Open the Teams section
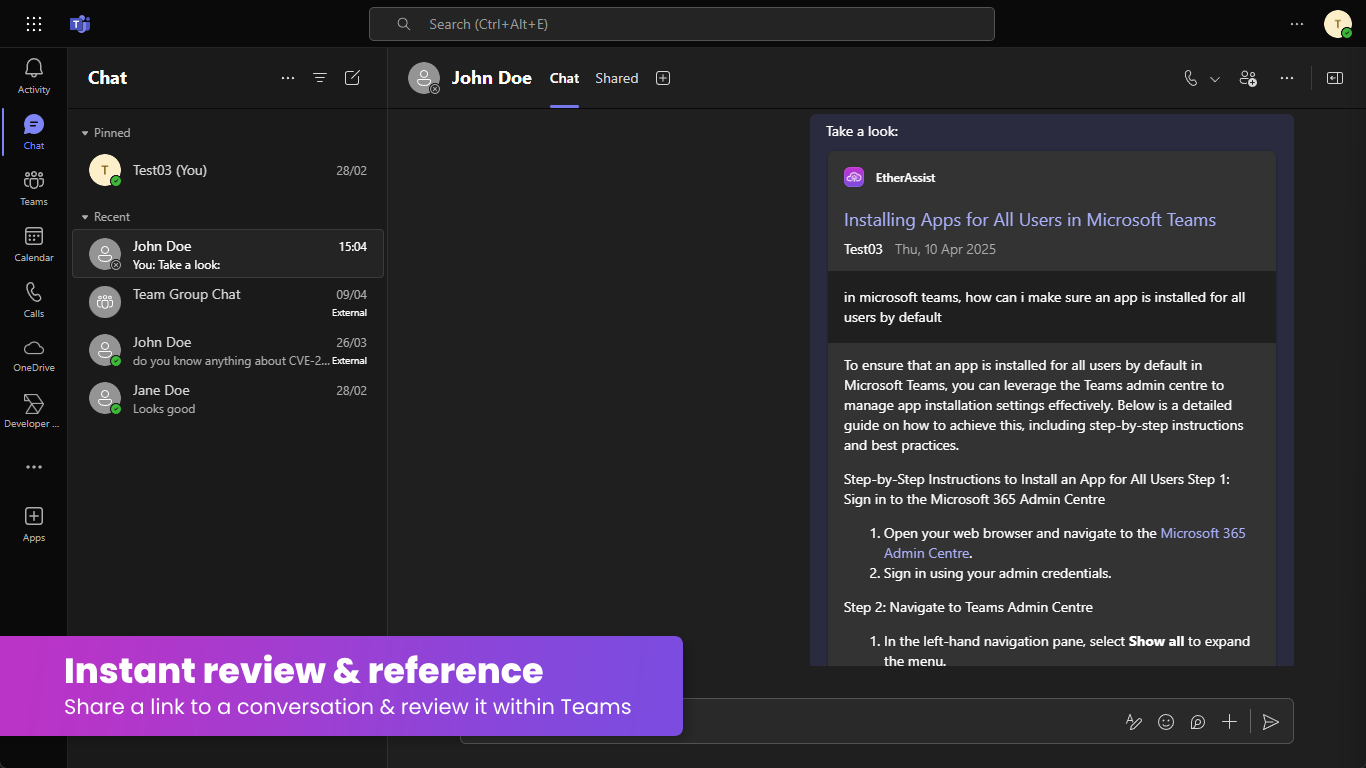Viewport: 1366px width, 768px height. tap(34, 187)
